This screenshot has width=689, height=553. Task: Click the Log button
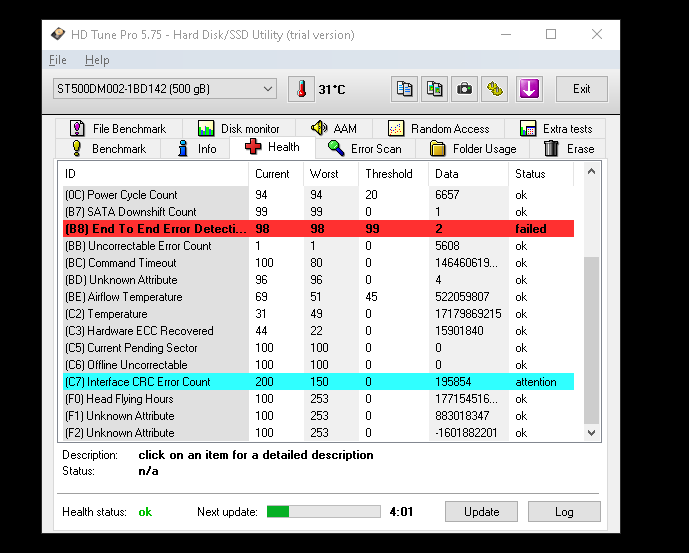point(564,512)
